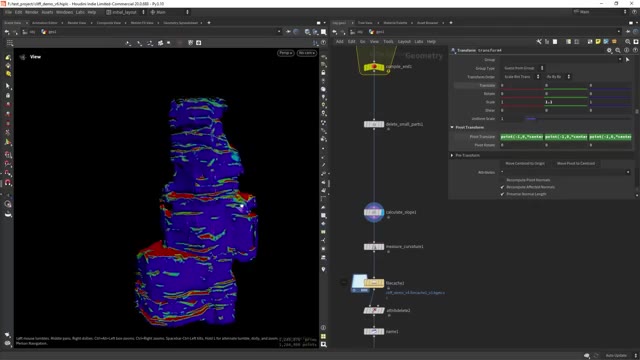Select the calculate_slope1 node

pyautogui.click(x=374, y=212)
